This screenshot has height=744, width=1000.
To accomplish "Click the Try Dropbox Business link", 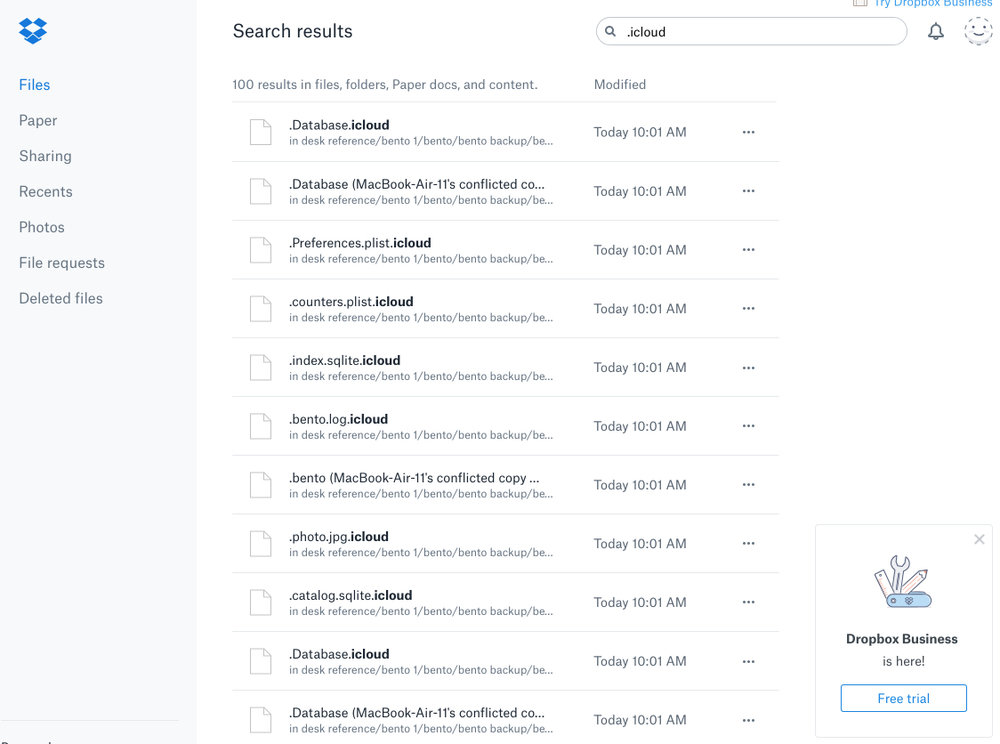I will click(x=932, y=3).
